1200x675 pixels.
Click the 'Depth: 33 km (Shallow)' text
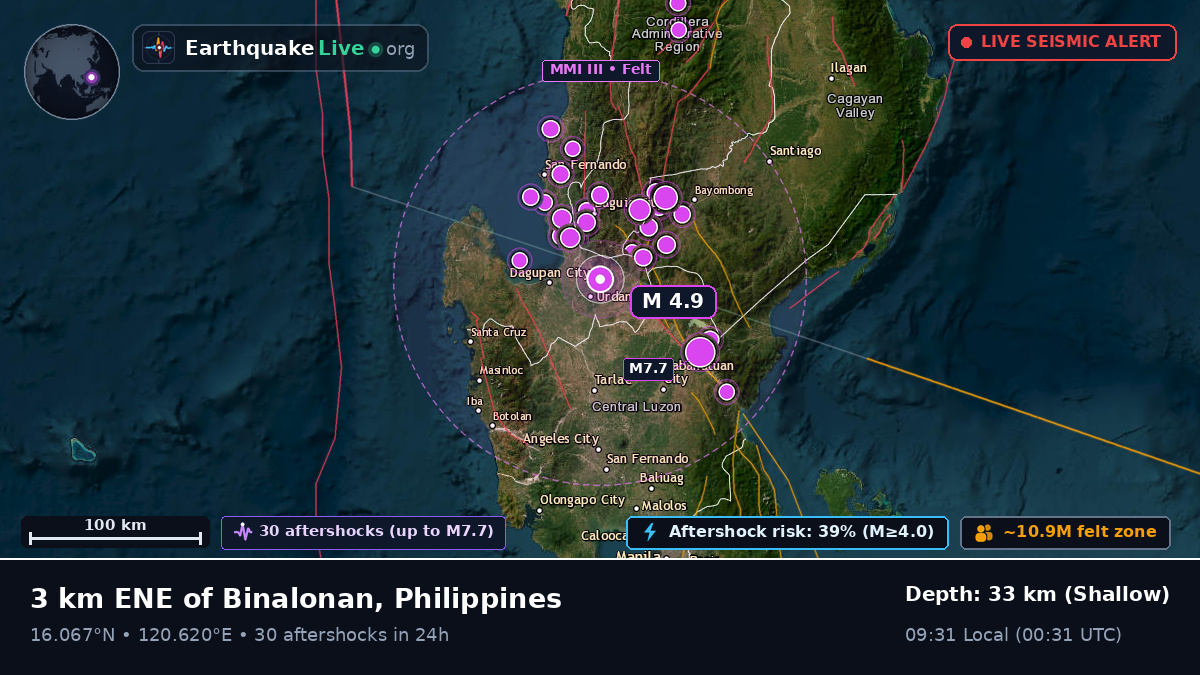(x=1037, y=595)
